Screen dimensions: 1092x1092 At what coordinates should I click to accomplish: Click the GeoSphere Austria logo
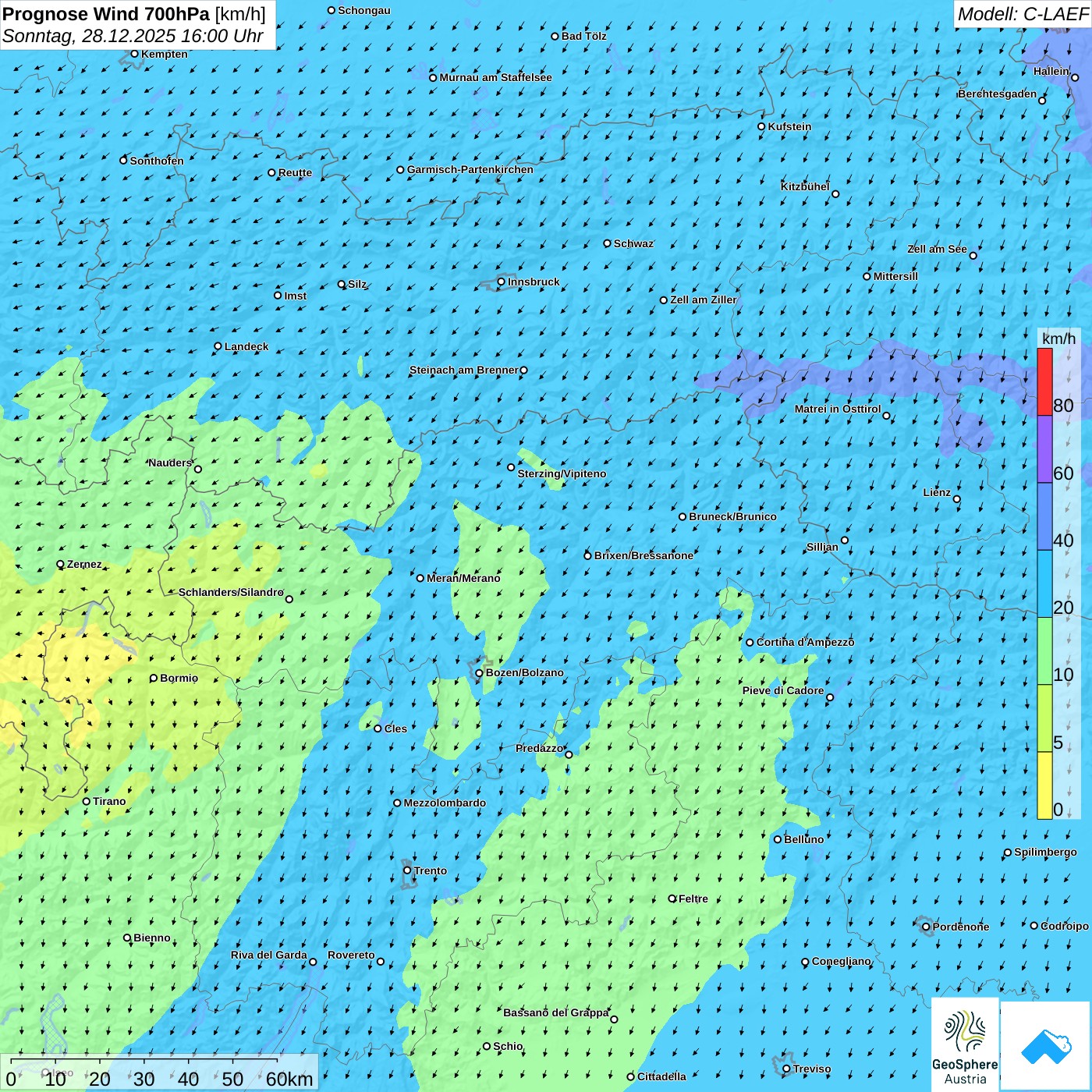(x=965, y=1043)
